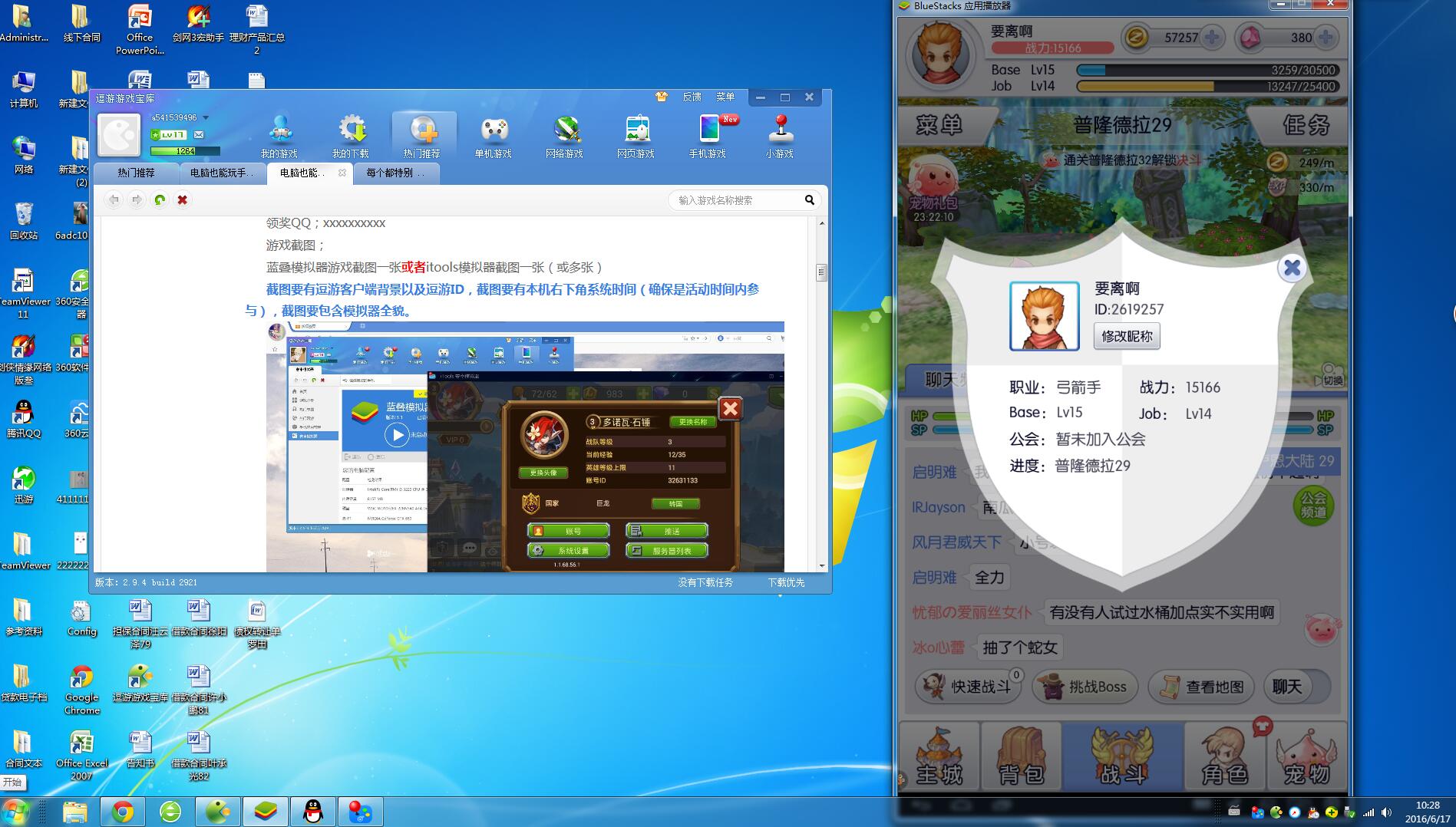This screenshot has height=827, width=1456.
Task: Stop loading with the red X icon
Action: click(183, 200)
